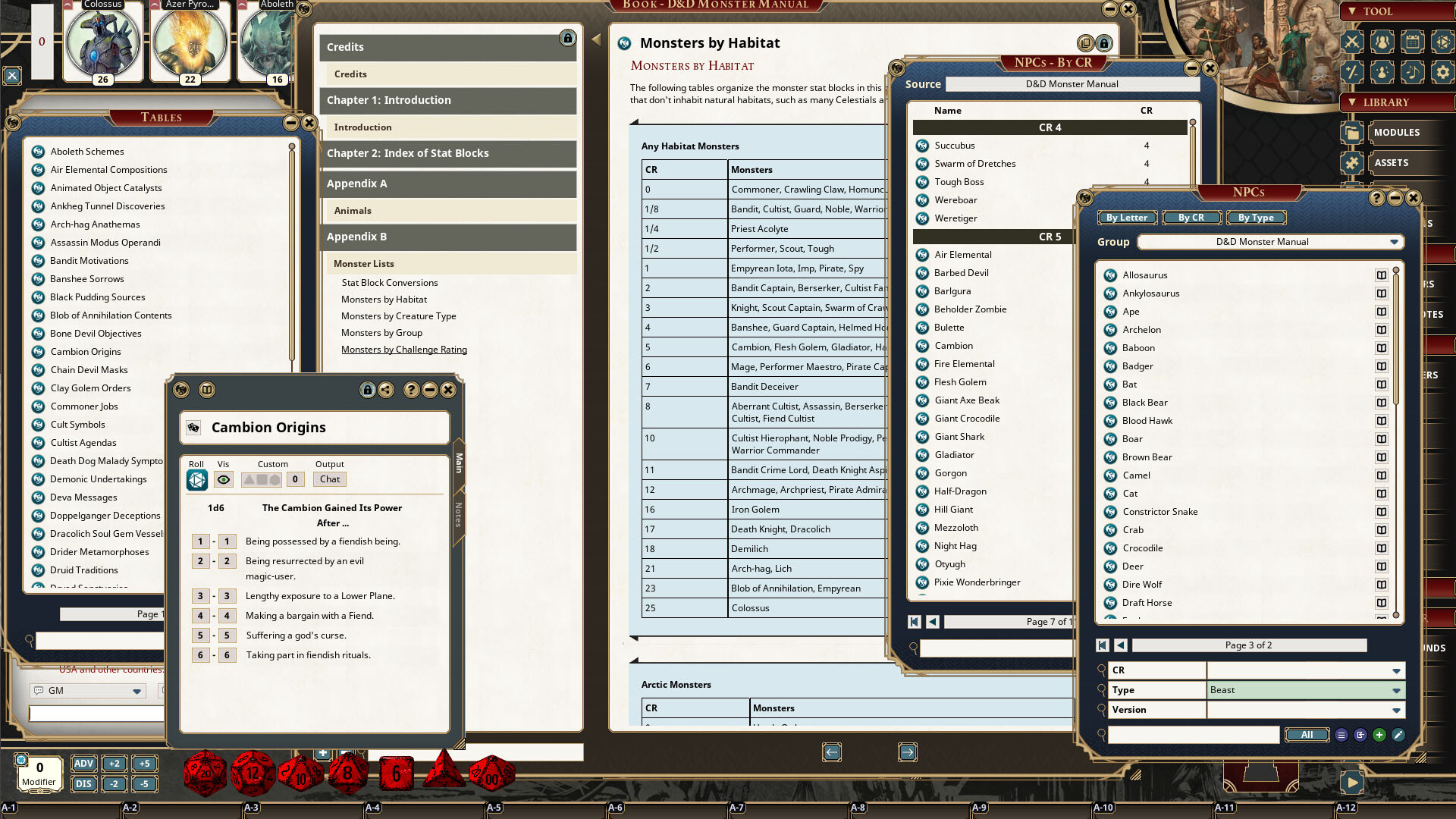Follow the Monsters by Challenge Rating link

(x=403, y=350)
